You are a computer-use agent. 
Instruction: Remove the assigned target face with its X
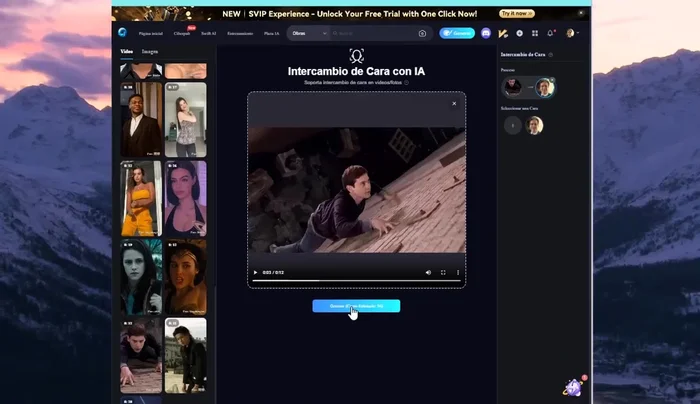(552, 80)
